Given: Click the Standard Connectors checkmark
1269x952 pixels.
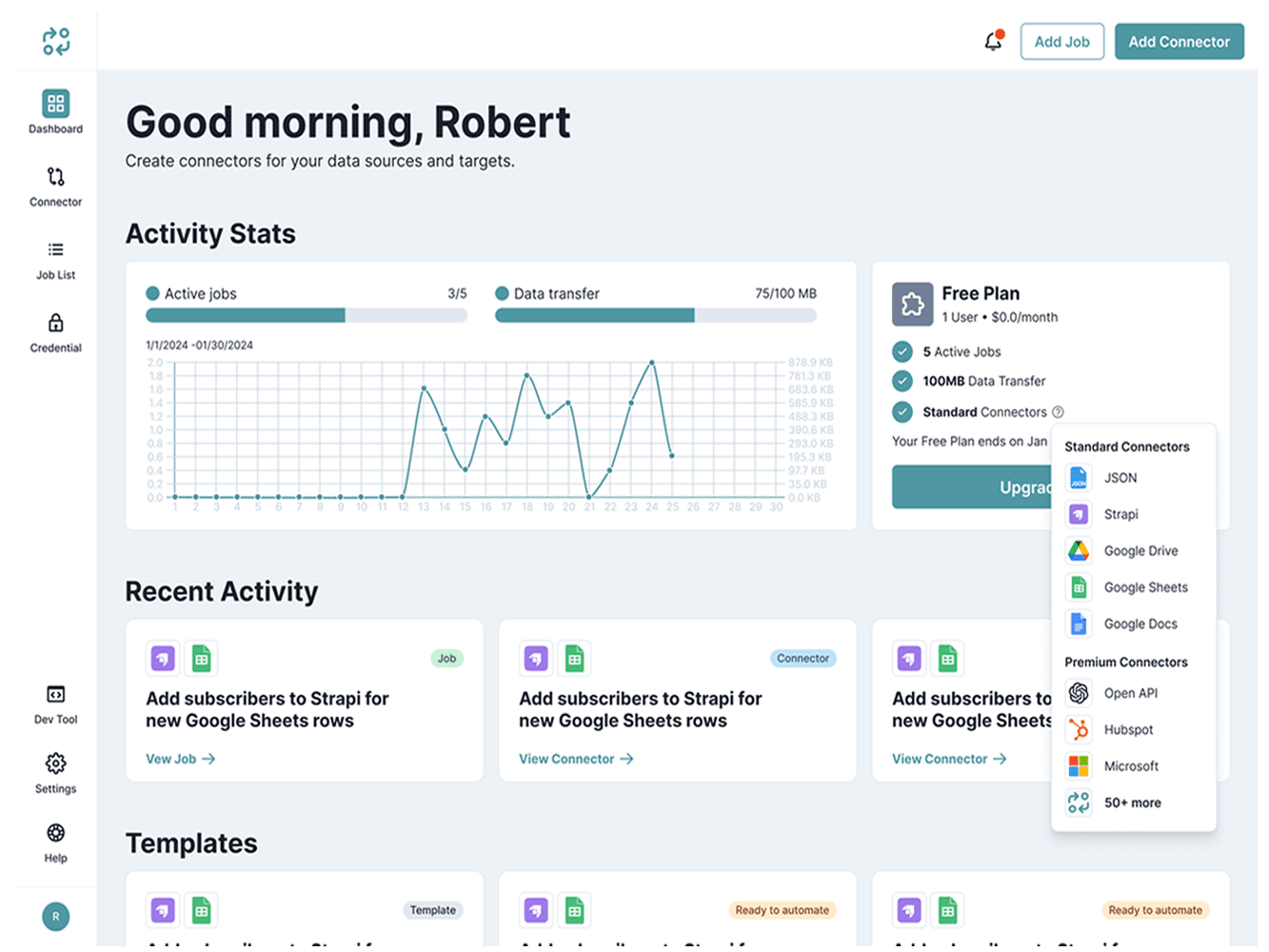Looking at the screenshot, I should tap(902, 412).
